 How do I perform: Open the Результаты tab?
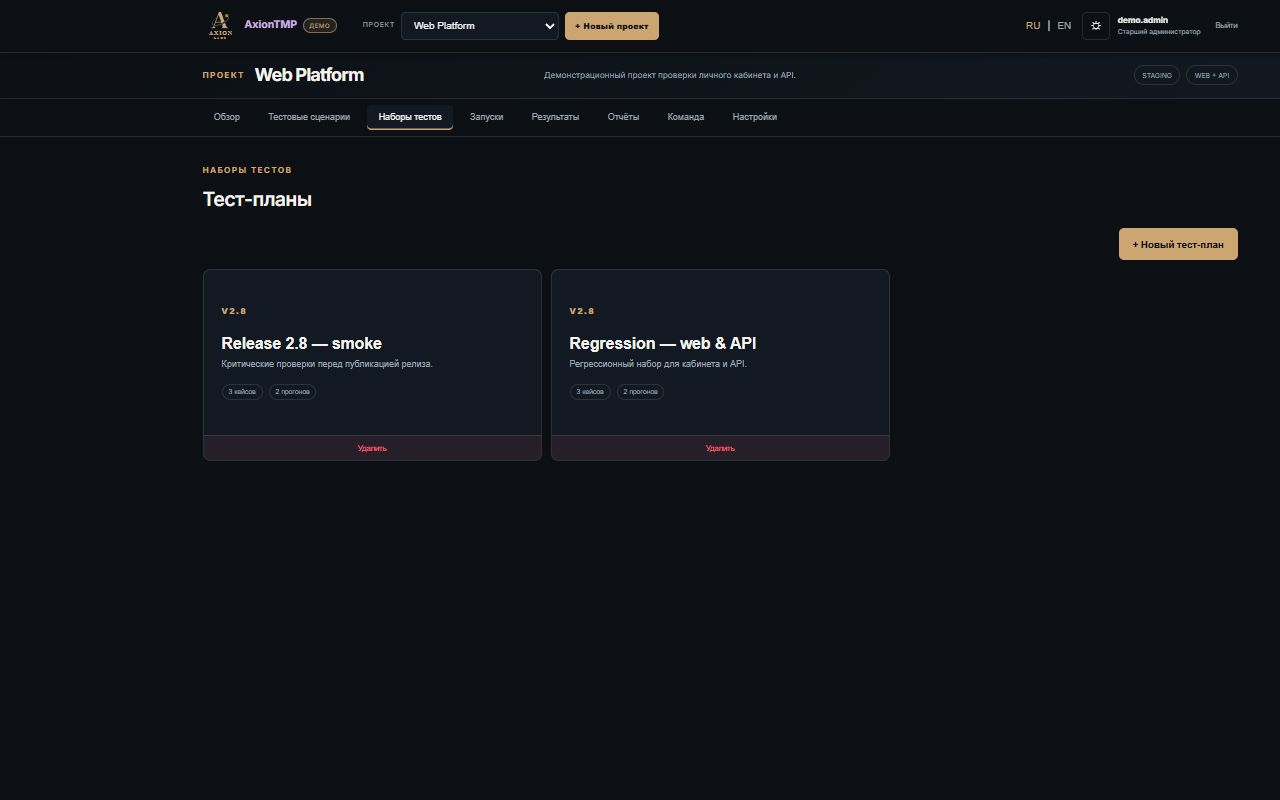[555, 117]
